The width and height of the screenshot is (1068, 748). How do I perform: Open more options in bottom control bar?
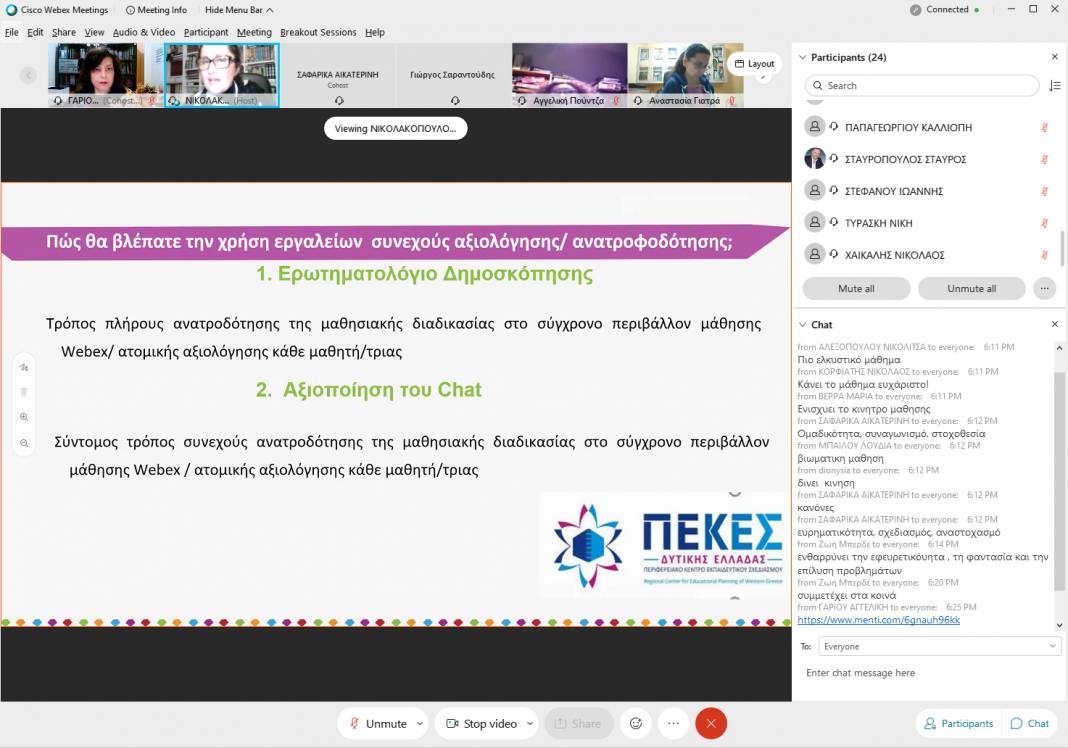(x=673, y=723)
